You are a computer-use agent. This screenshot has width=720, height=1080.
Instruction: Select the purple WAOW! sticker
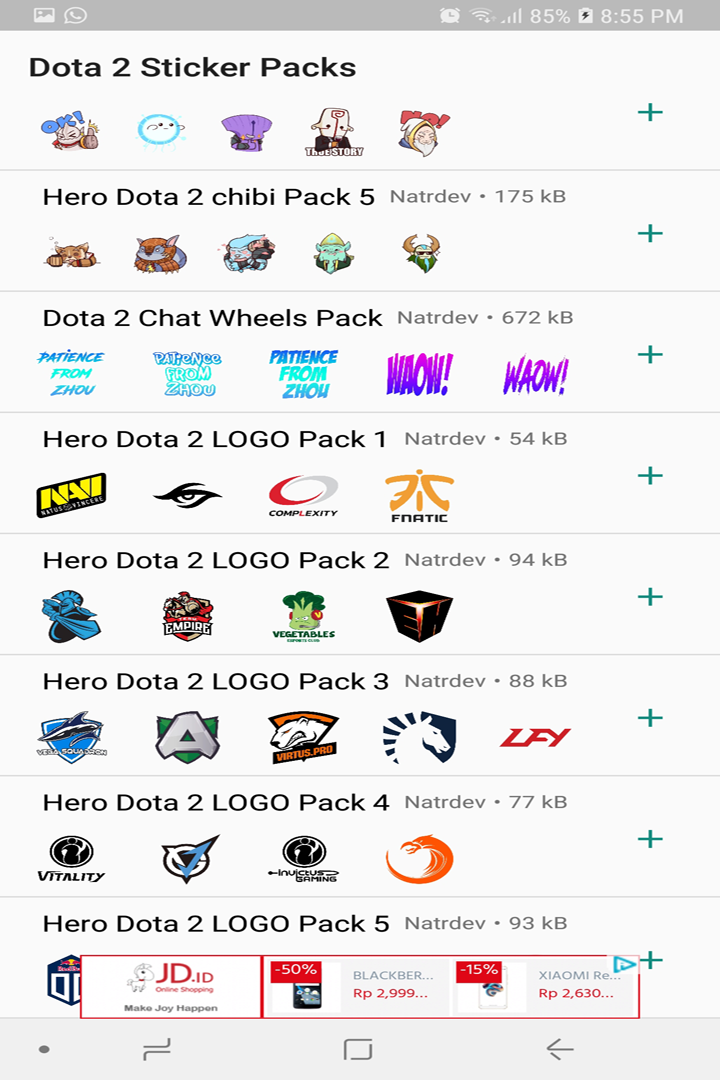point(419,375)
